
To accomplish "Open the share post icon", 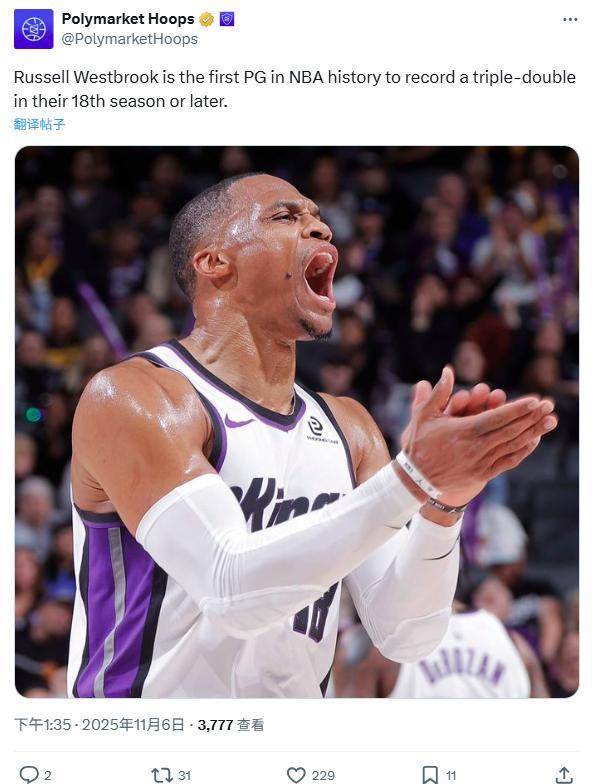I will coord(564,775).
